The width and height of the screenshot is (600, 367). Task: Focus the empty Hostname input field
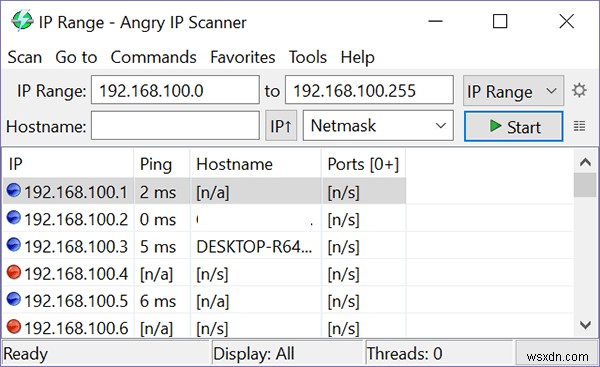(175, 126)
